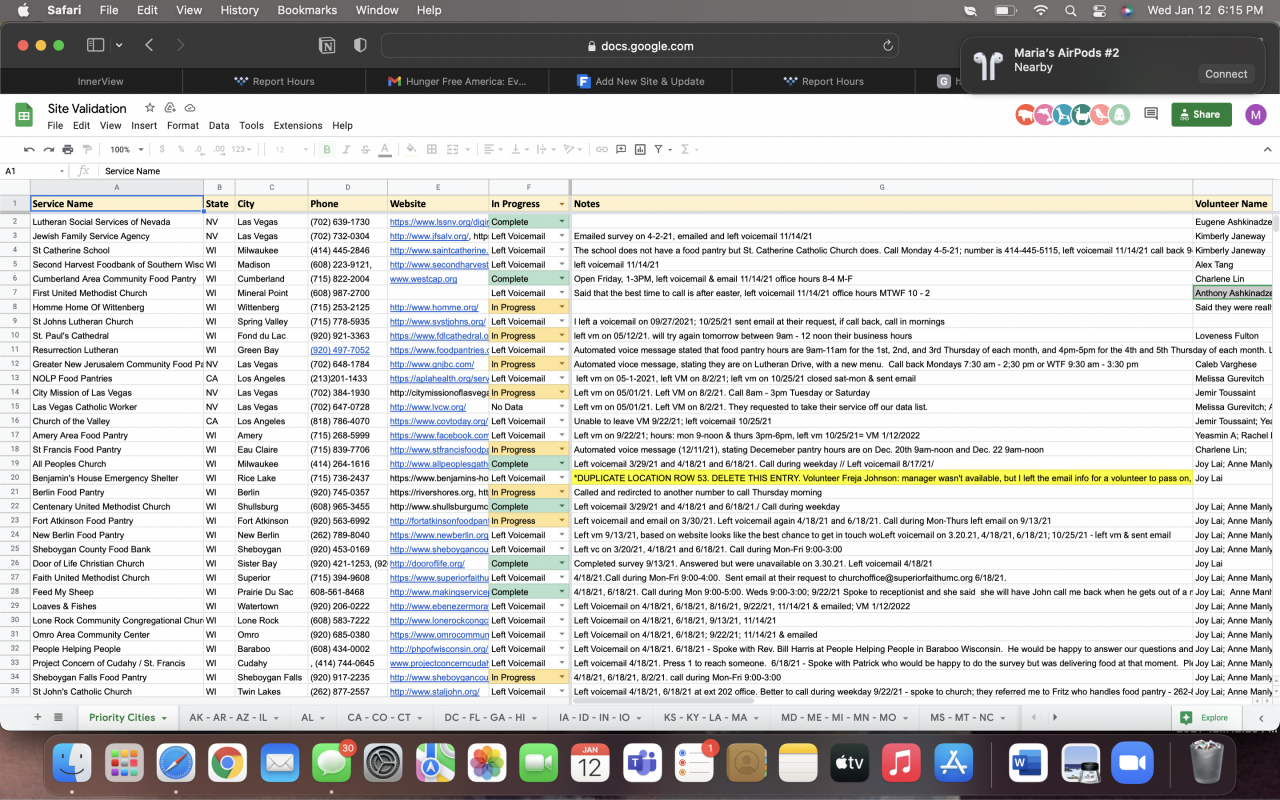Decrease decimal places in toolbar
The height and width of the screenshot is (800, 1280).
[201, 149]
